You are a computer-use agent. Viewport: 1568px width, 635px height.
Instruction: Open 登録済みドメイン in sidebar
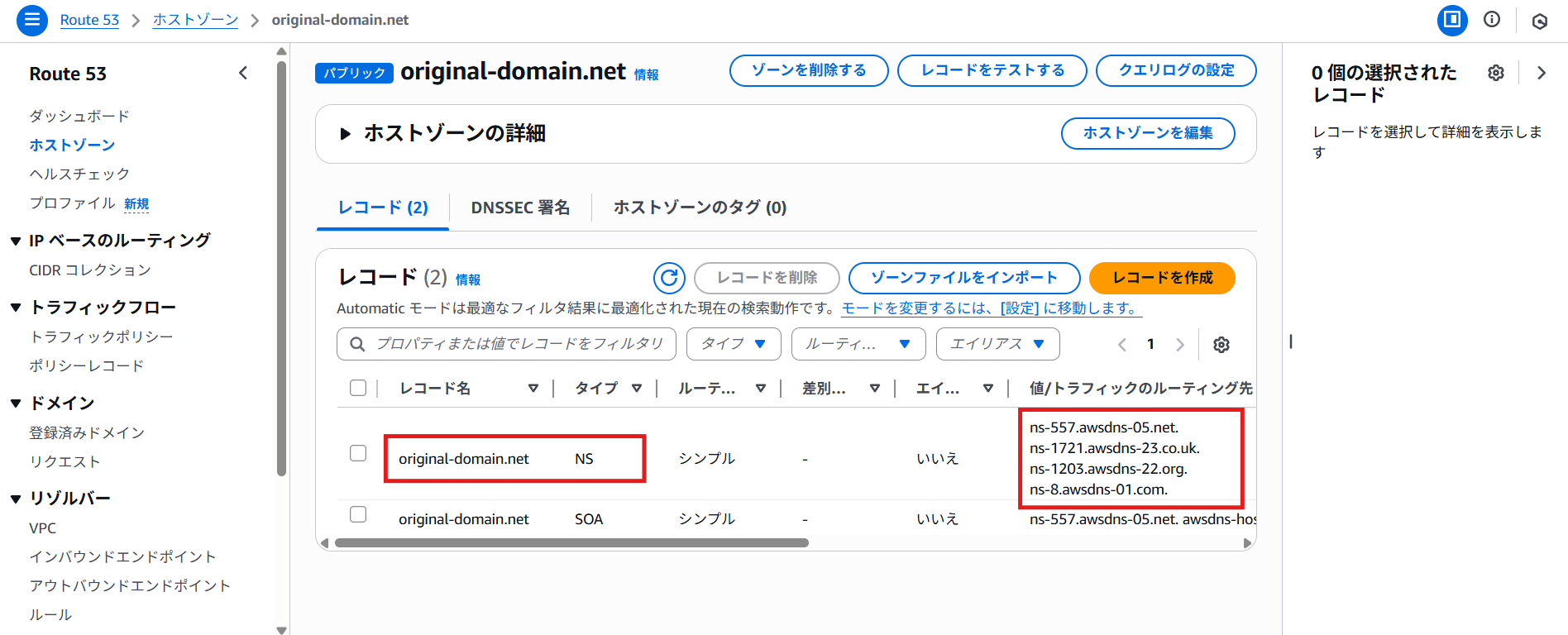pyautogui.click(x=87, y=432)
